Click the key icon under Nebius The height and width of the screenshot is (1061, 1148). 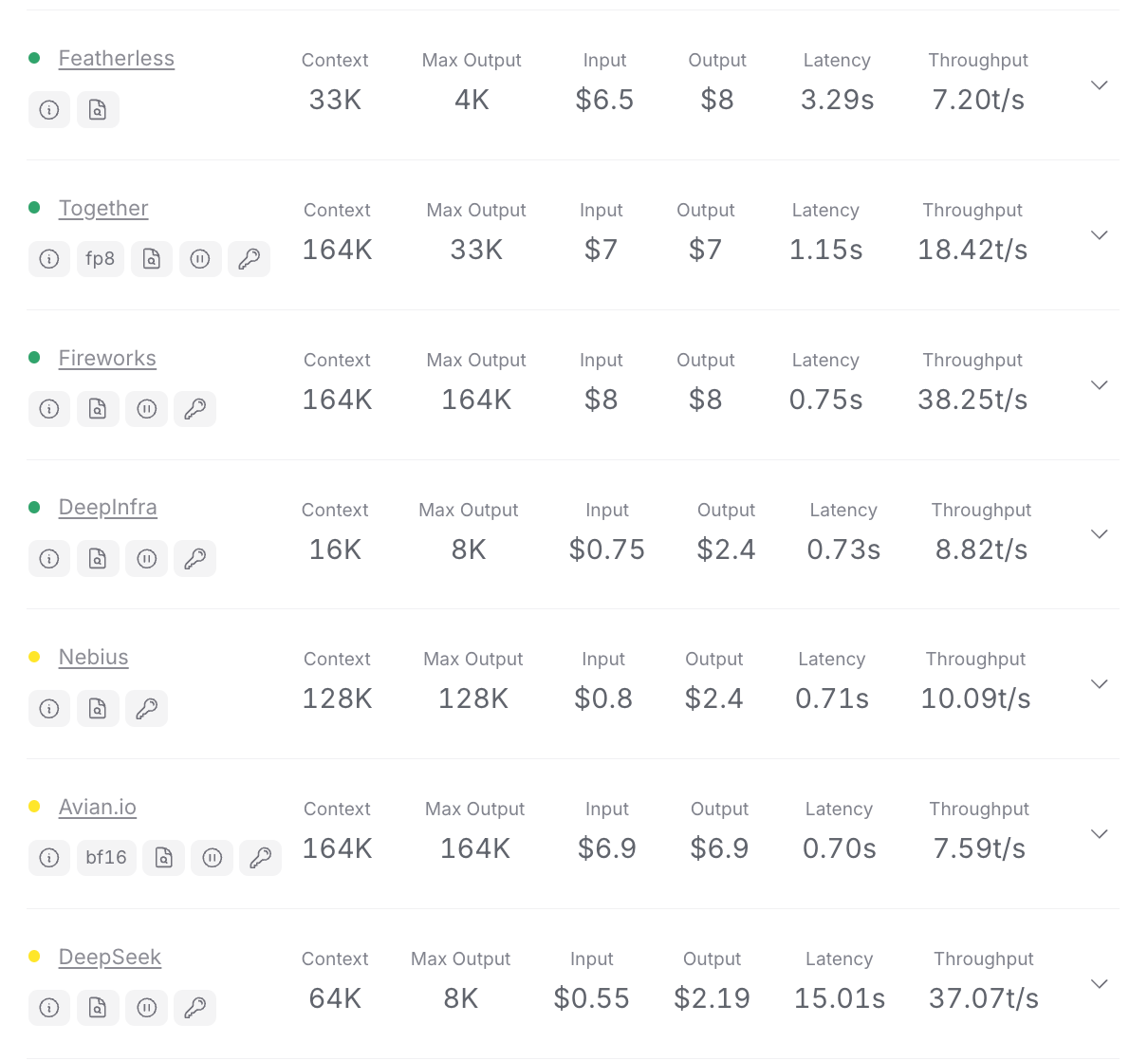click(146, 709)
